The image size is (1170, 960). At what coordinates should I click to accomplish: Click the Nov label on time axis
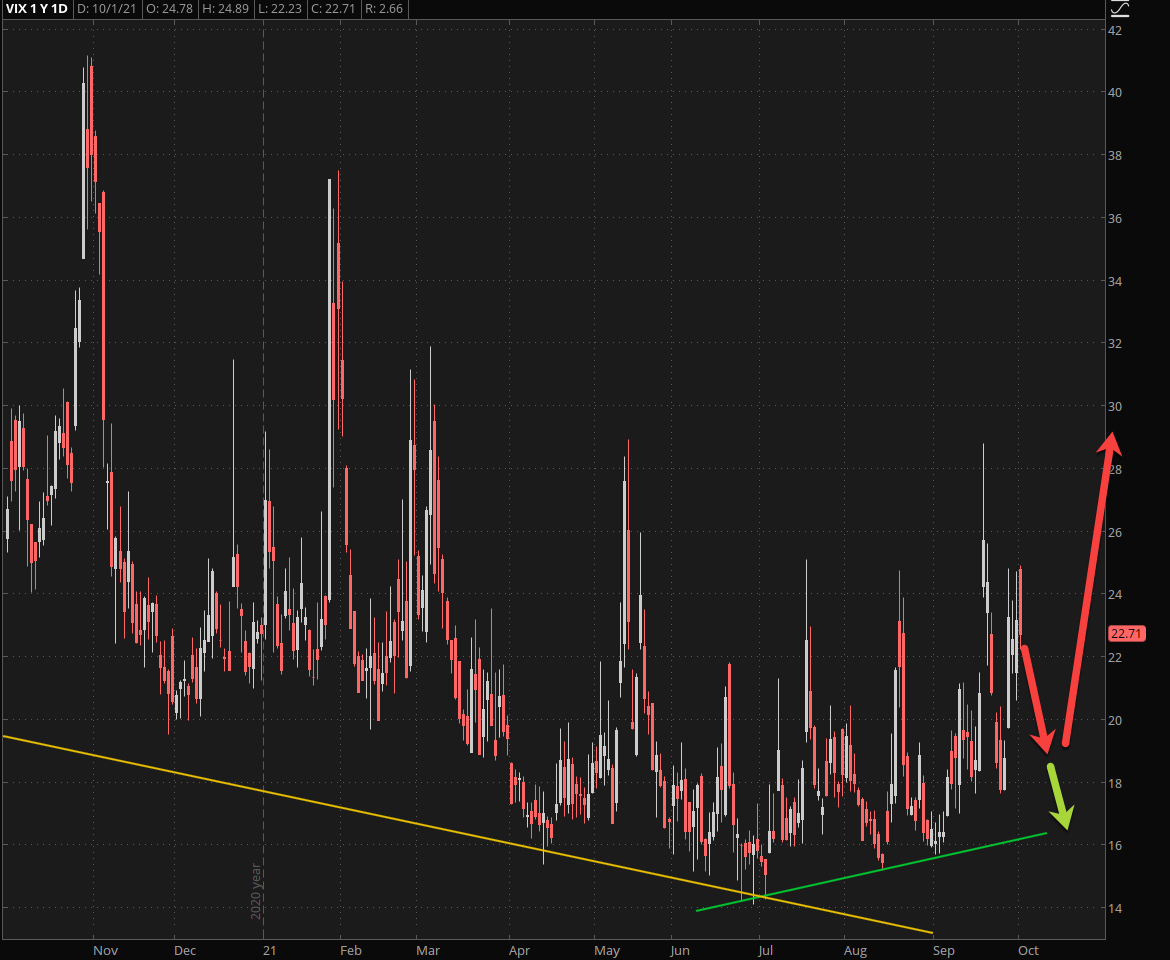pyautogui.click(x=104, y=950)
